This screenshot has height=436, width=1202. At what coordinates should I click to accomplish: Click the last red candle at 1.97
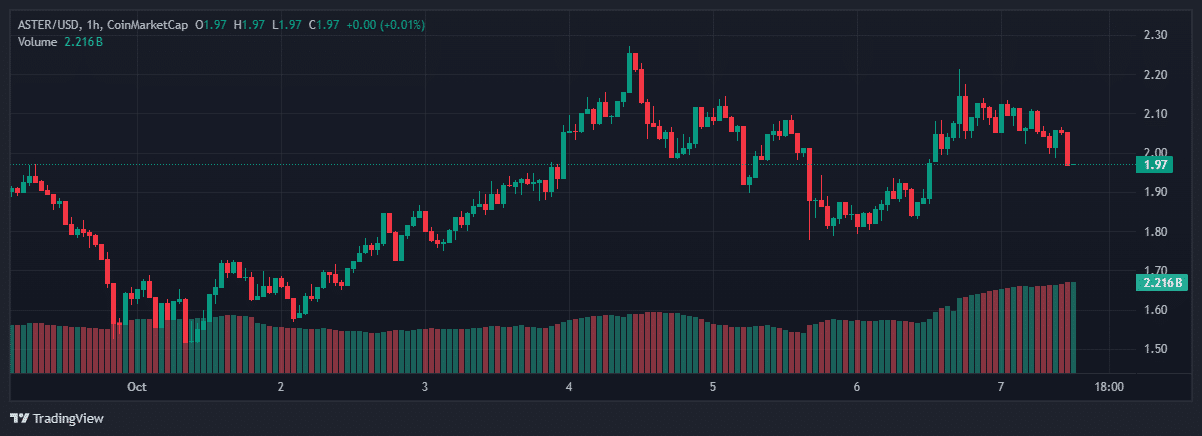click(x=1068, y=149)
